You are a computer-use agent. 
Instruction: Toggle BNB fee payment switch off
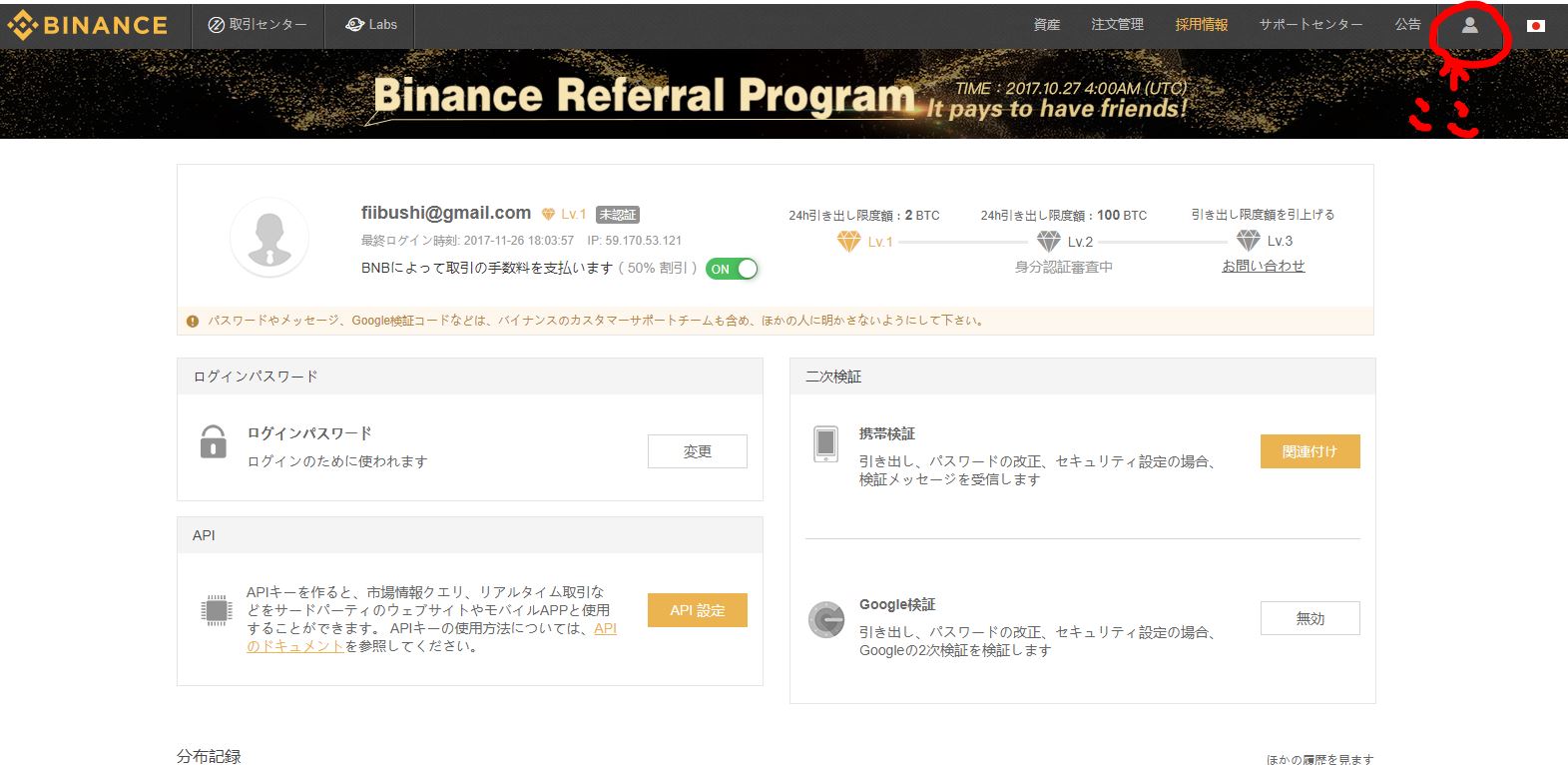click(732, 269)
